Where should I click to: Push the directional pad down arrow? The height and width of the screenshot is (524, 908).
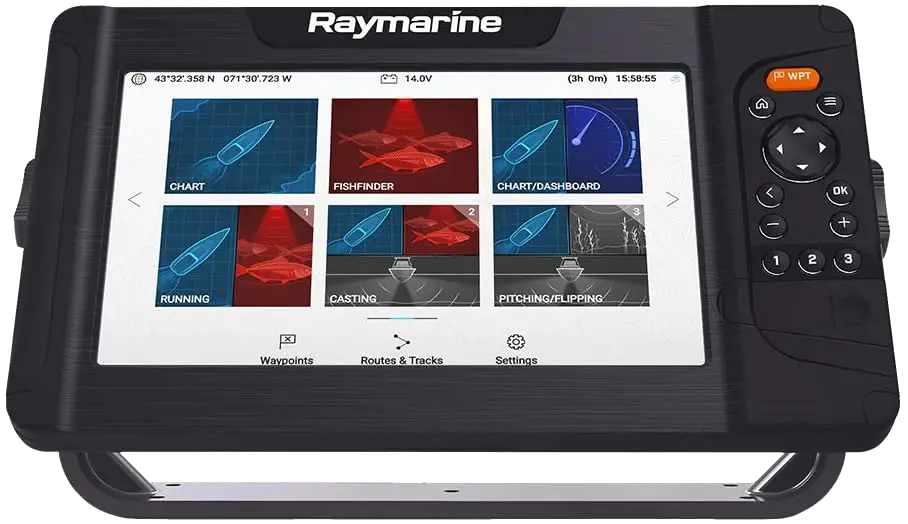802,167
